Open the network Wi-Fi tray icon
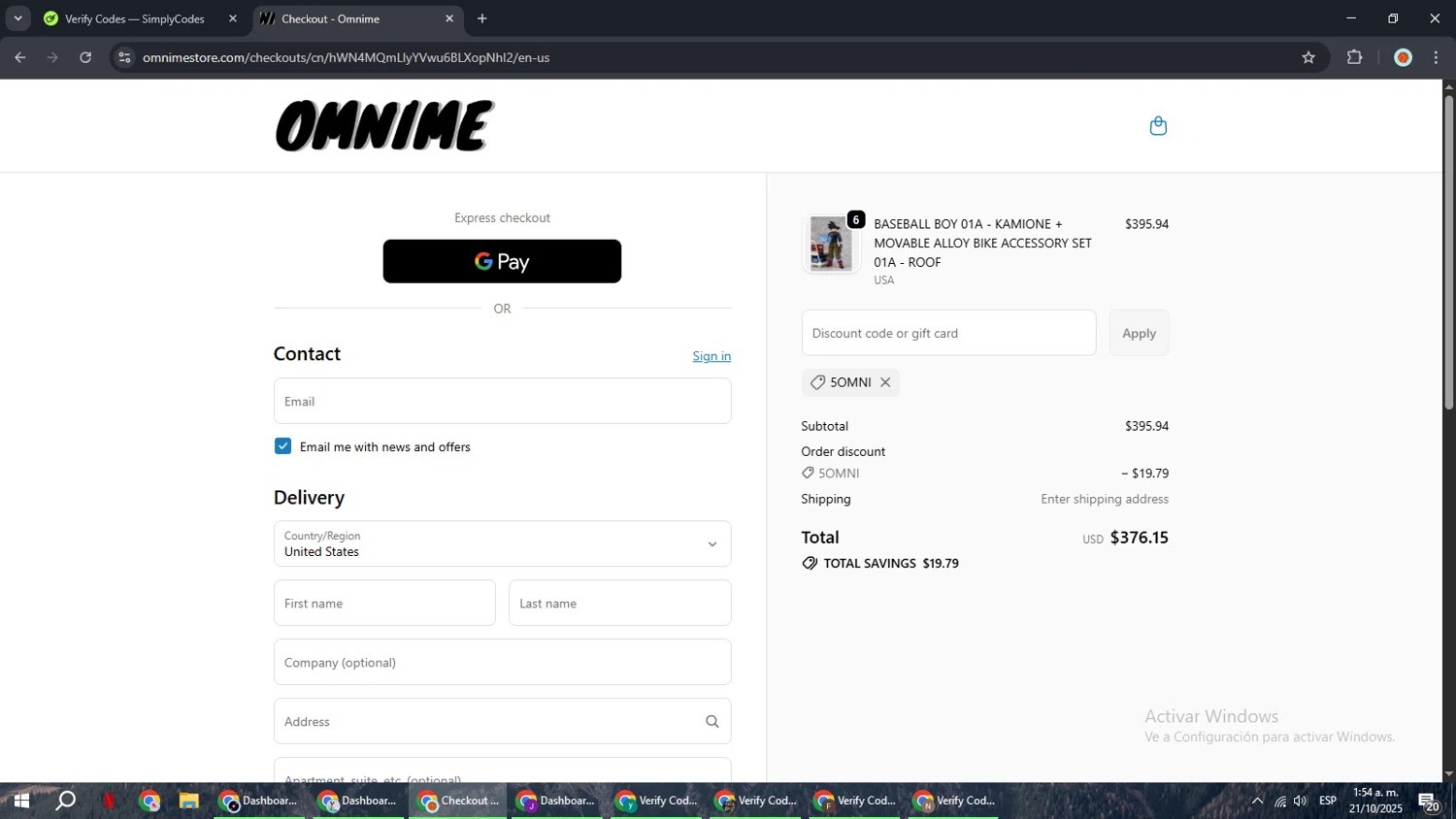The height and width of the screenshot is (819, 1456). (1280, 801)
